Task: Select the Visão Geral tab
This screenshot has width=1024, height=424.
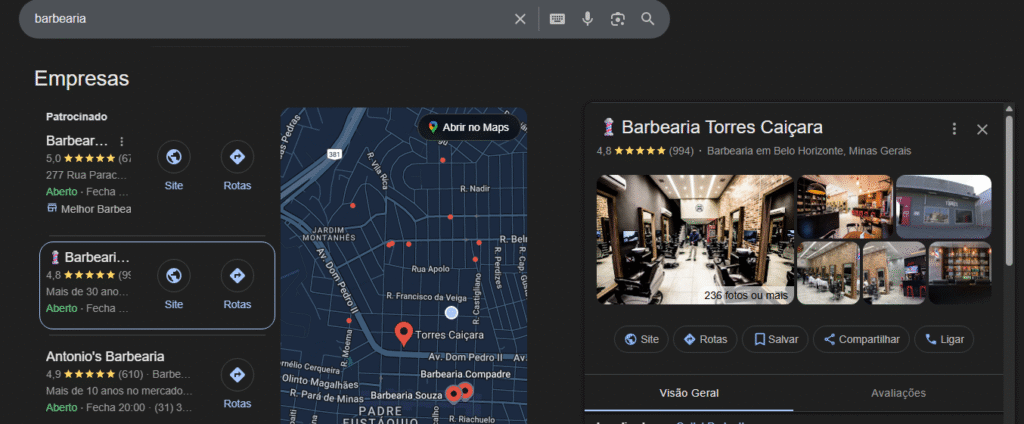Action: [689, 393]
